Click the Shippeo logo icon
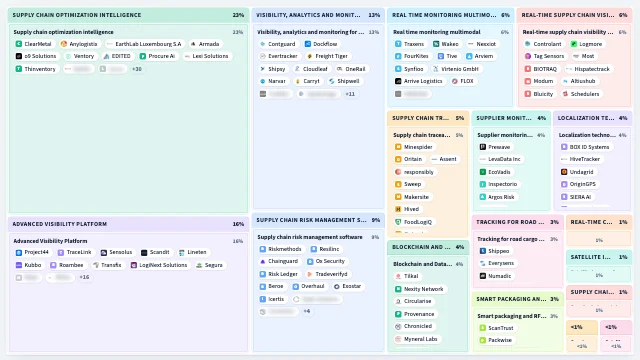The width and height of the screenshot is (640, 360). (482, 251)
